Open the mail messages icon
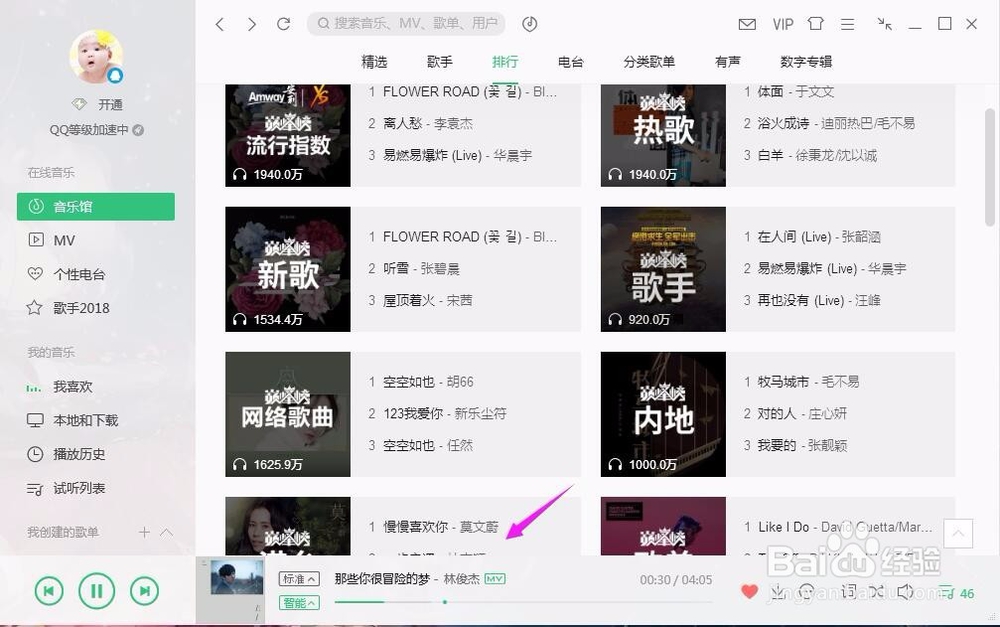Screen dimensions: 1000x627 click(747, 24)
